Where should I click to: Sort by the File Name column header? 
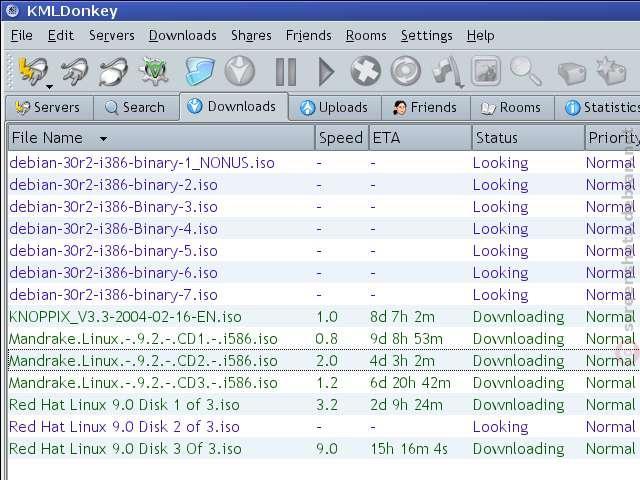coord(161,138)
